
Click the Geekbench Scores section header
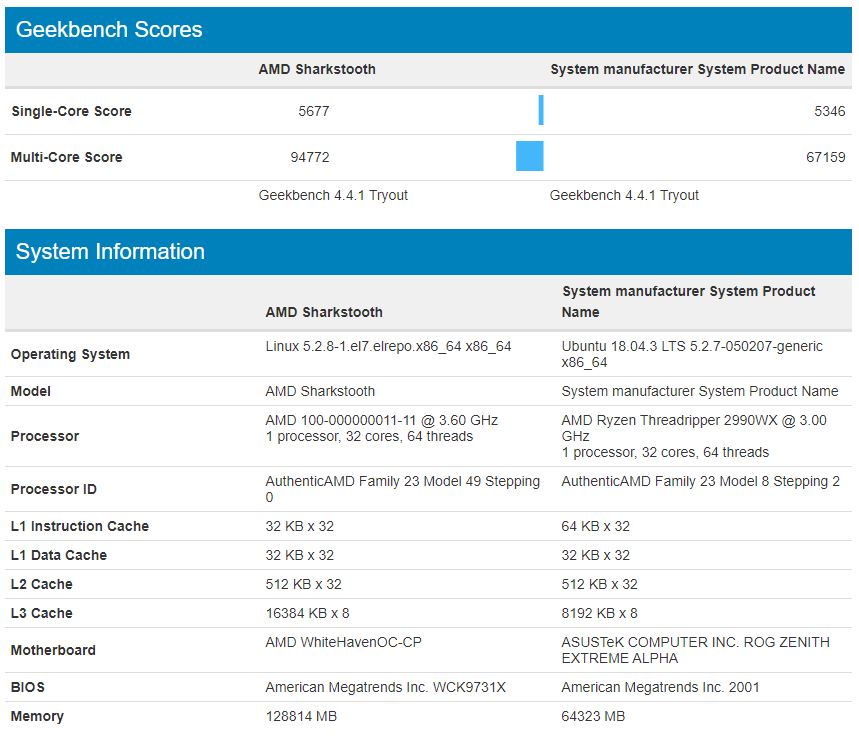(x=428, y=30)
